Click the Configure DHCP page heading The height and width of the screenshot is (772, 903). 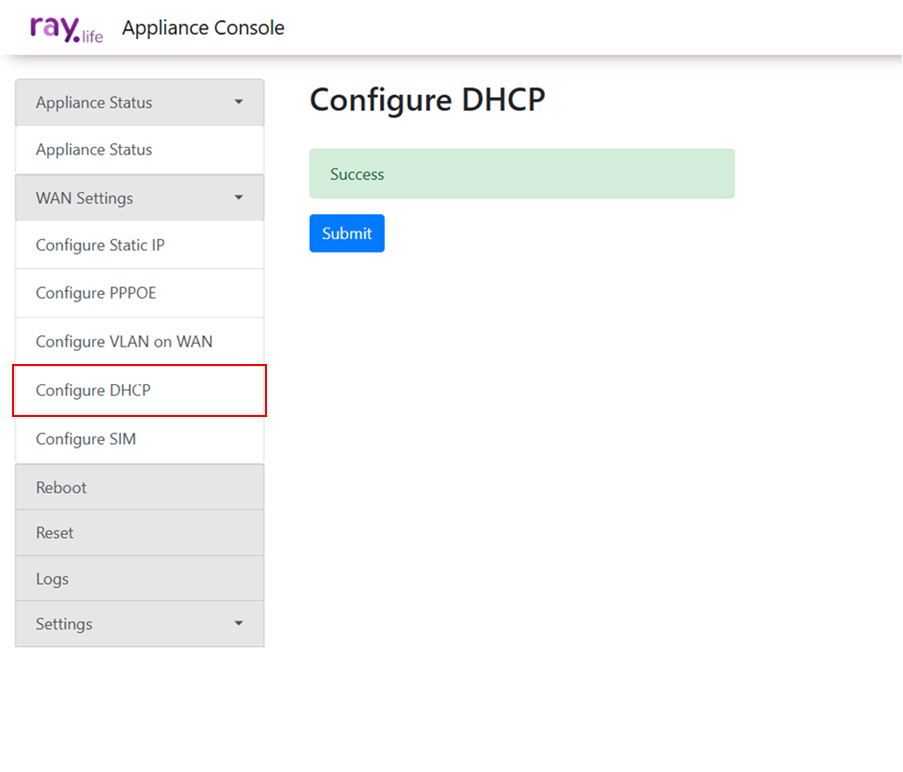pos(427,100)
